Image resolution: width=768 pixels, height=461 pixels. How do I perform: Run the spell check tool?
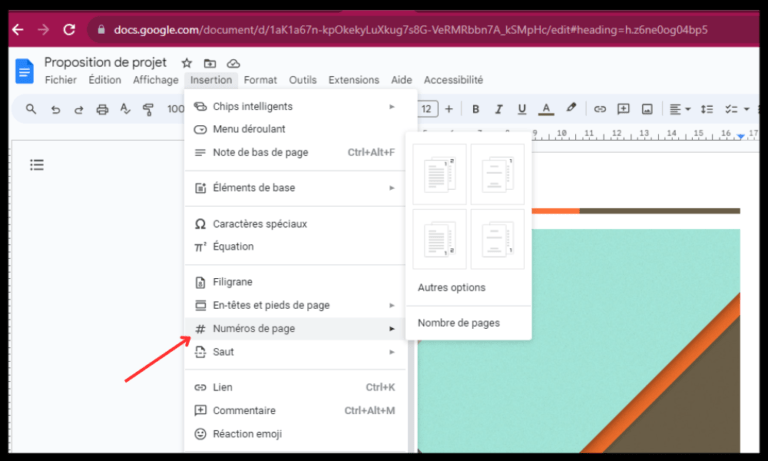(x=125, y=109)
